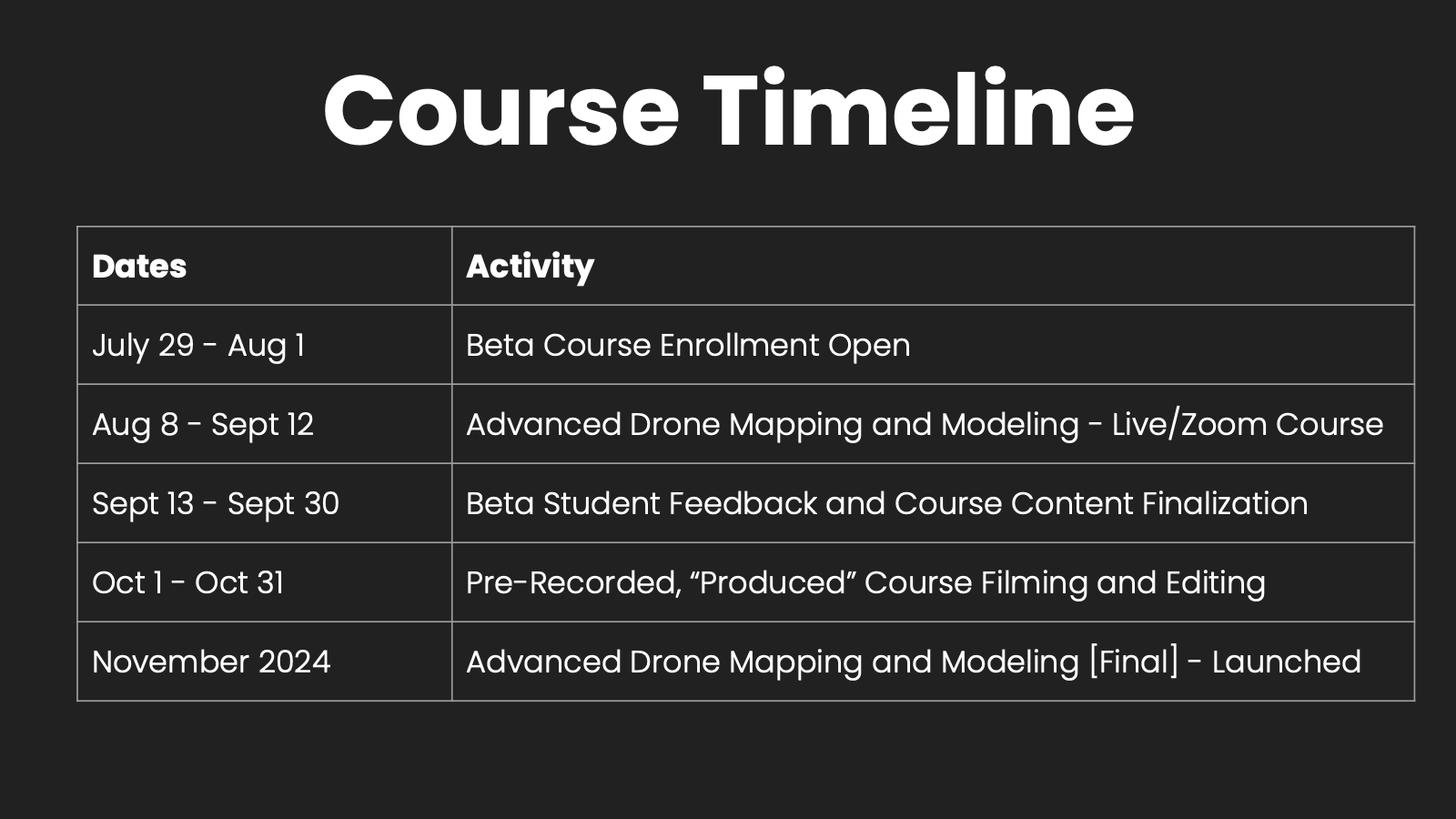Click the word Enrollment in first row
1456x819 pixels.
(740, 345)
